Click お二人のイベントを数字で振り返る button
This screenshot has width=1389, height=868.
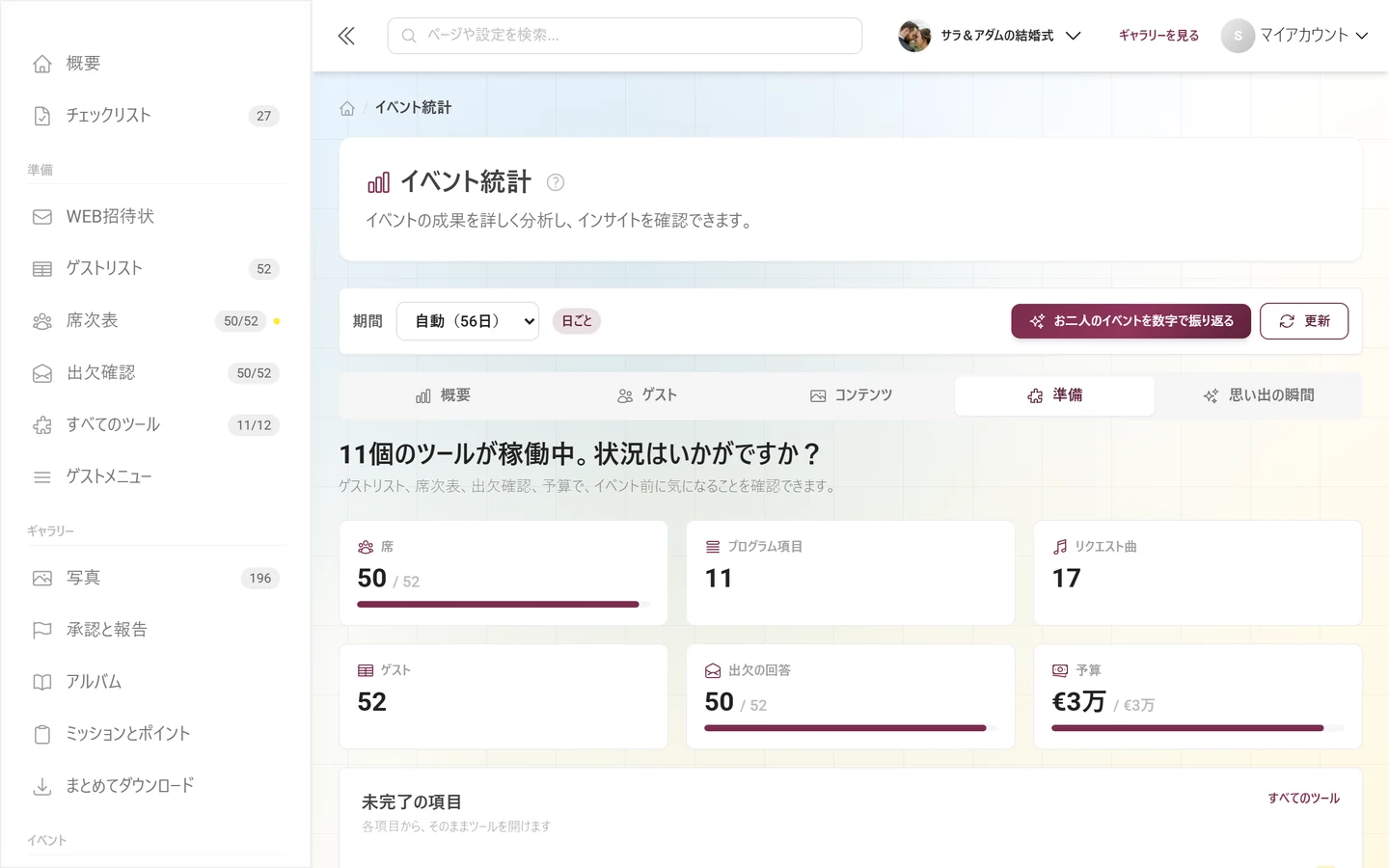click(x=1130, y=321)
